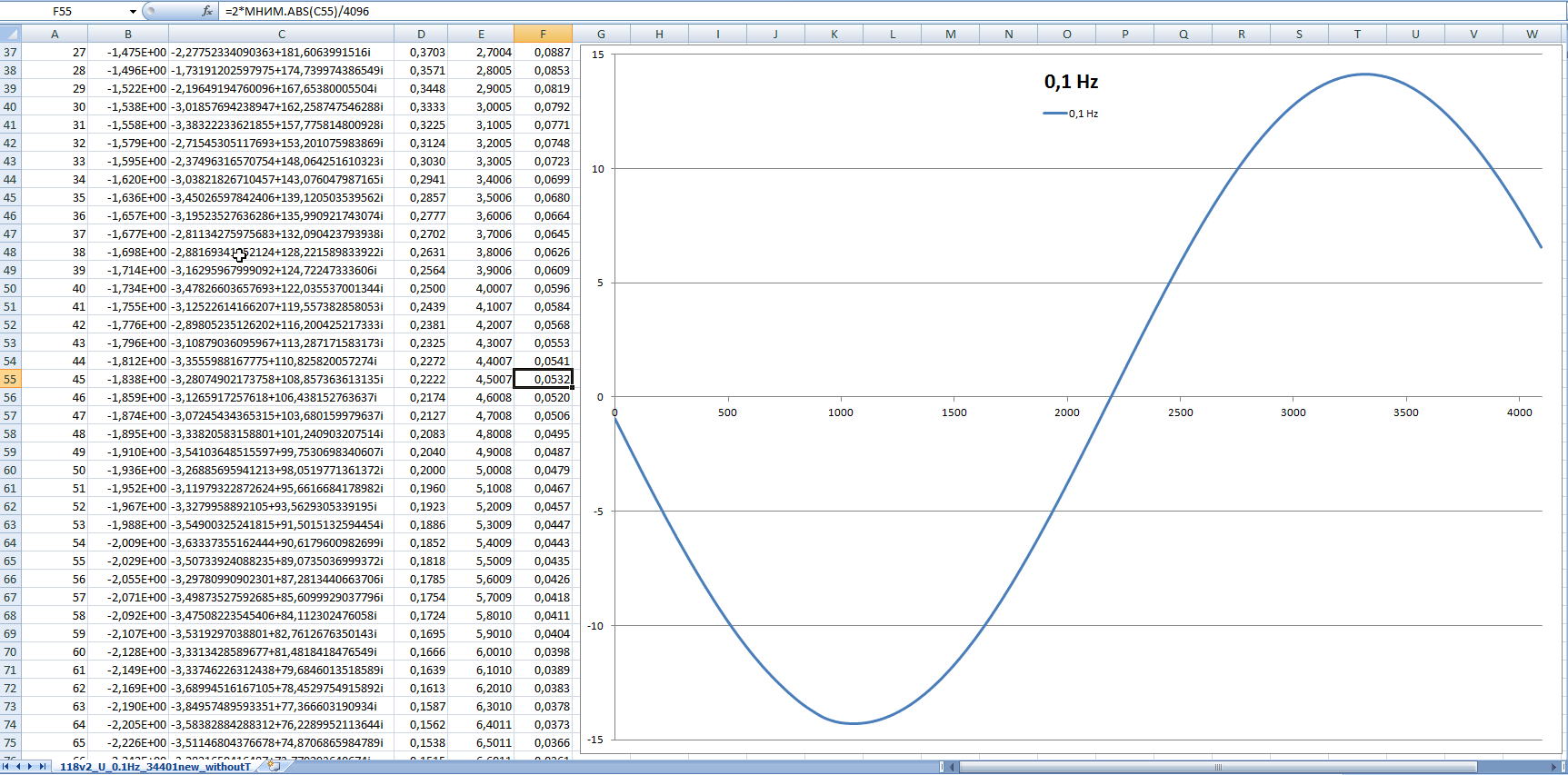Click the horizontal scrollbar left arrow
Image resolution: width=1568 pixels, height=775 pixels.
point(954,767)
